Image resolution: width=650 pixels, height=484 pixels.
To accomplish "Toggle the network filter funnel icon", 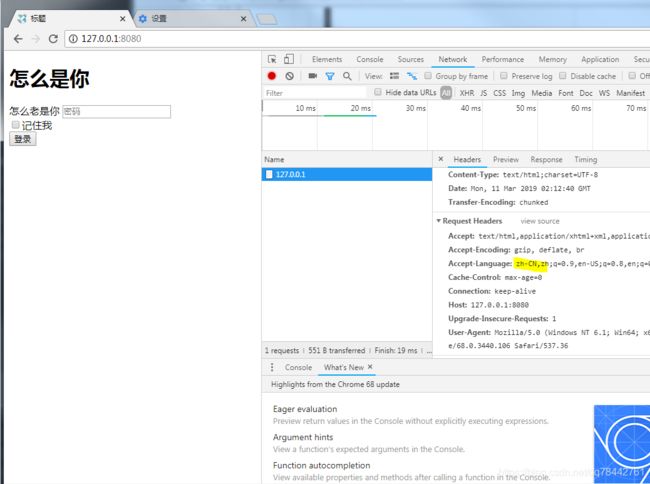I will coord(330,76).
